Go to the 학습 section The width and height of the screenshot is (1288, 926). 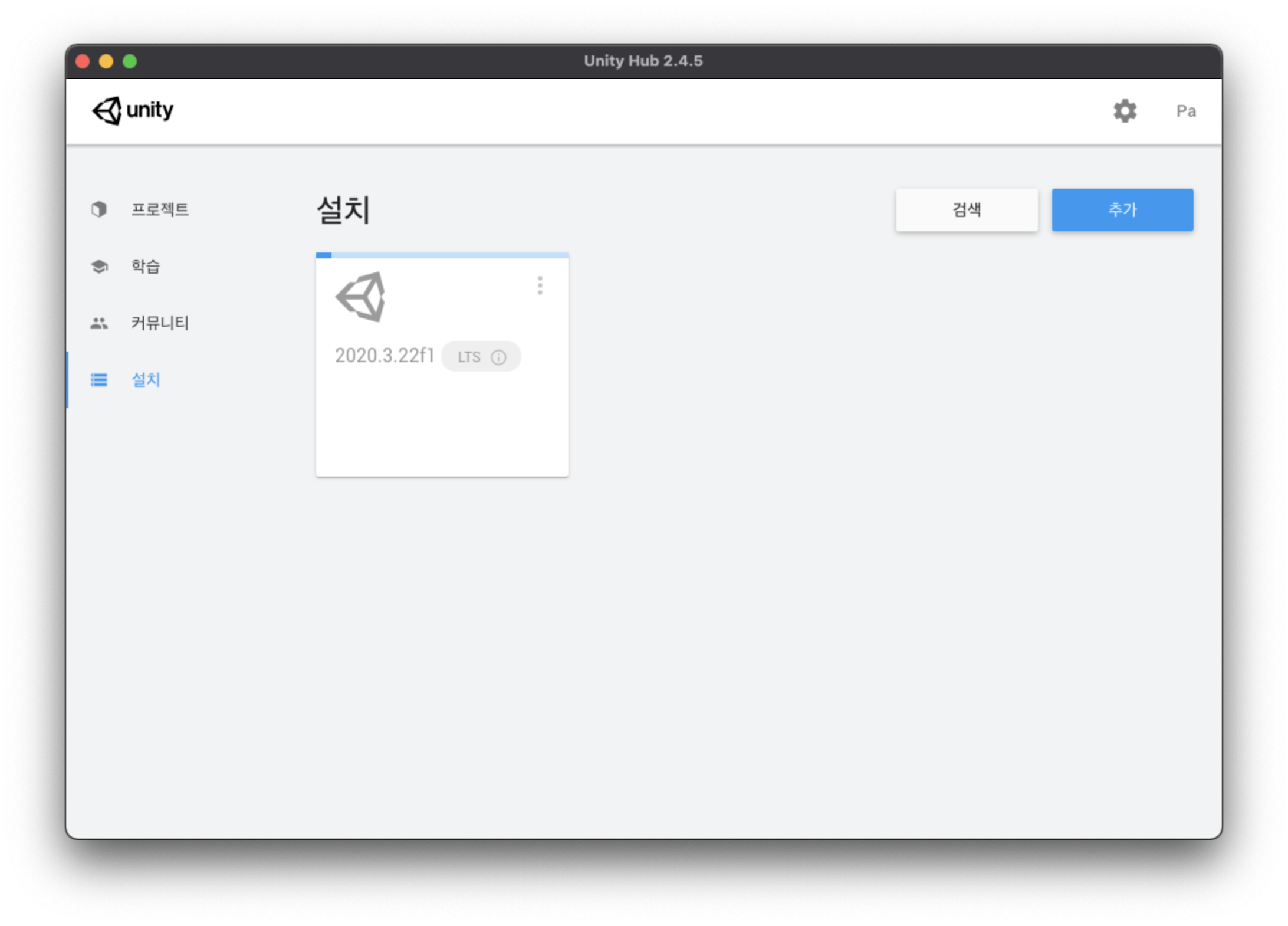146,266
